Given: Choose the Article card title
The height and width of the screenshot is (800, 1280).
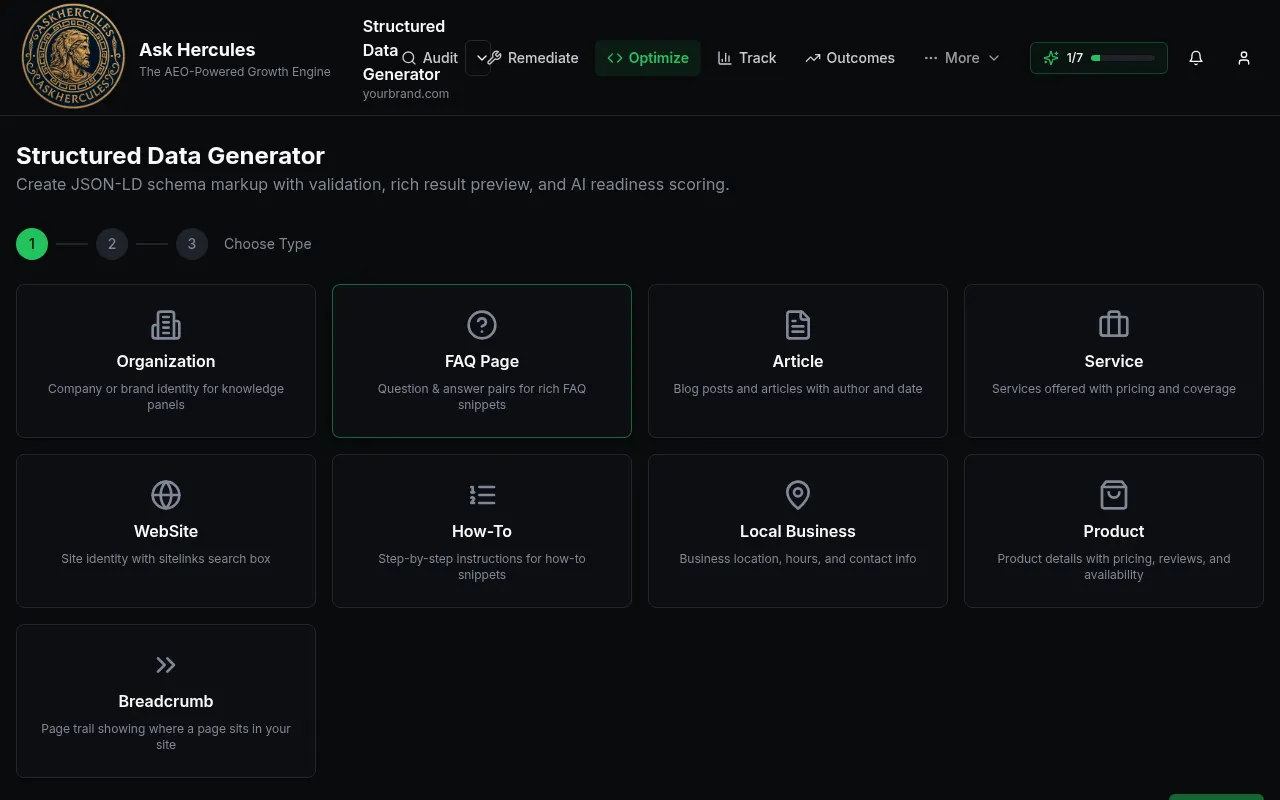Looking at the screenshot, I should 798,361.
